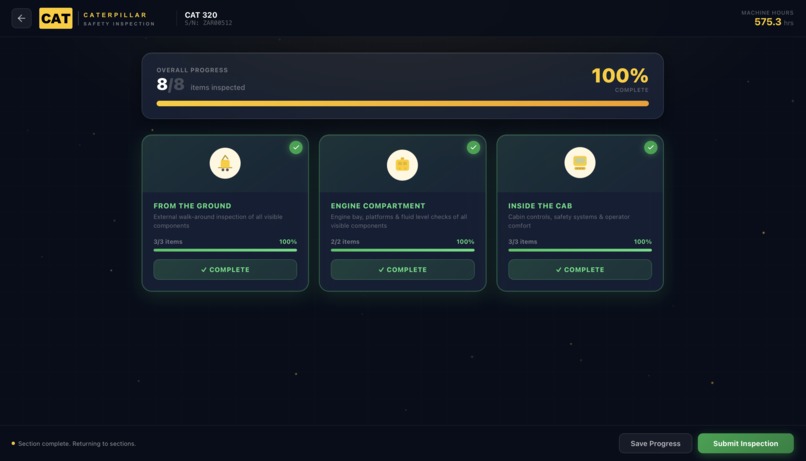Click the Engine bay, platforms description text
This screenshot has width=806, height=461.
tap(399, 221)
